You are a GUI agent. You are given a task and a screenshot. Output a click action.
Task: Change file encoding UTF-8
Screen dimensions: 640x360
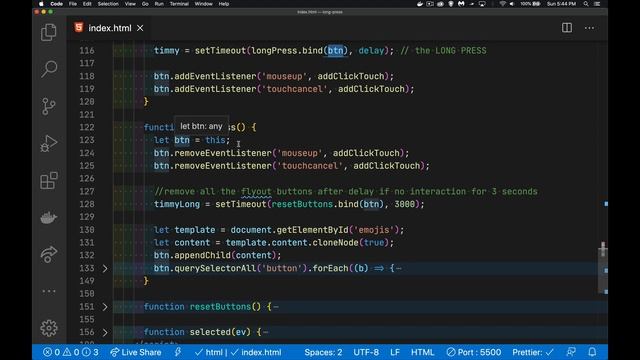tap(366, 352)
